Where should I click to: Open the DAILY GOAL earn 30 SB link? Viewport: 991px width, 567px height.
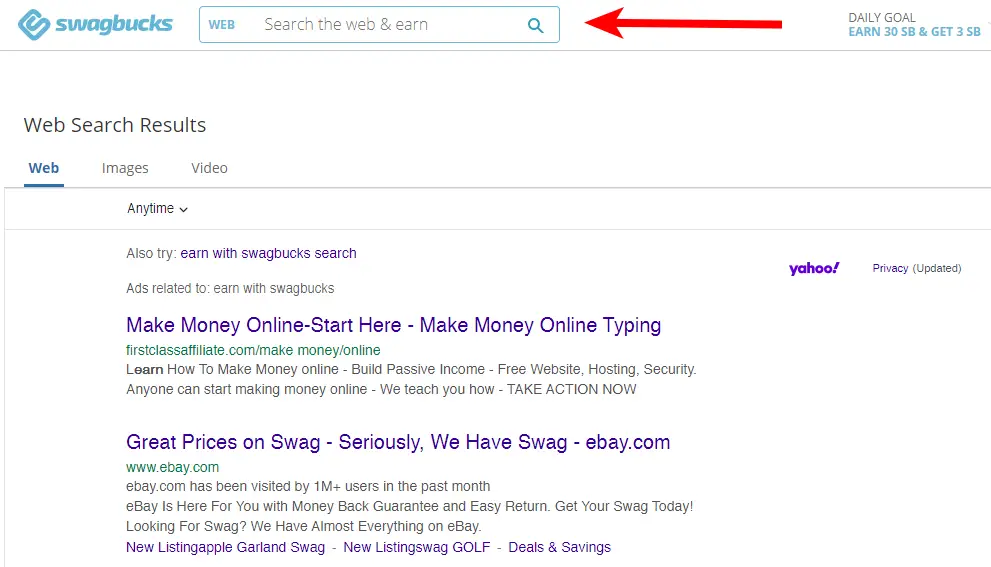914,25
